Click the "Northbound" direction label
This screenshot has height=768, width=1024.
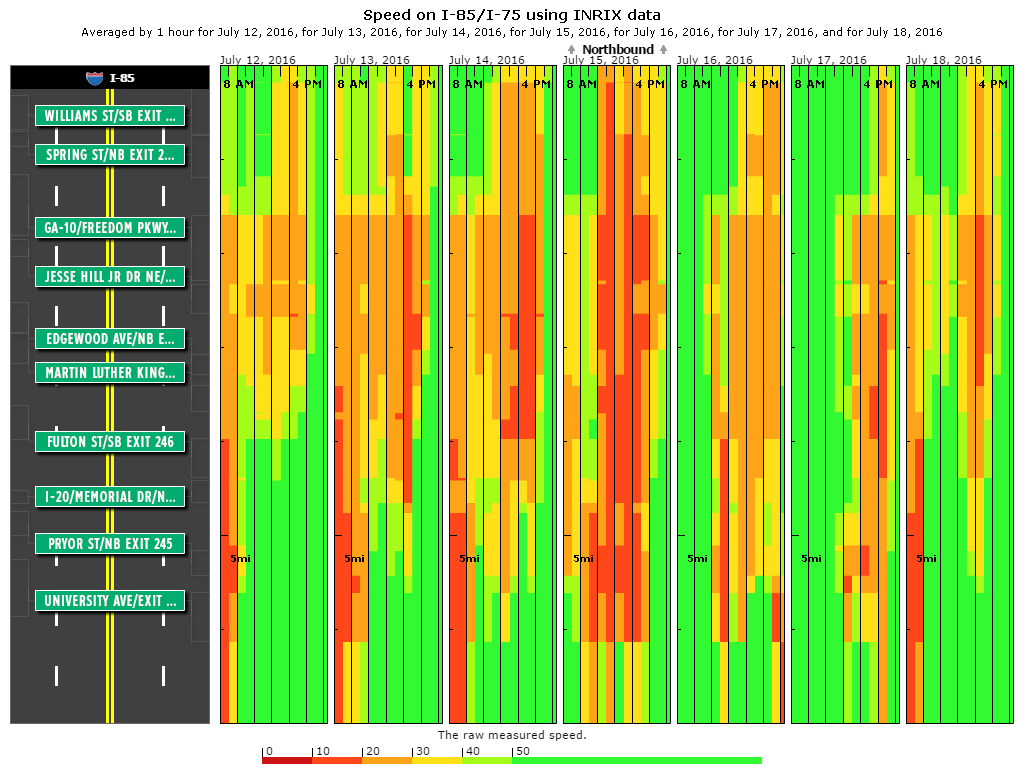pos(618,50)
